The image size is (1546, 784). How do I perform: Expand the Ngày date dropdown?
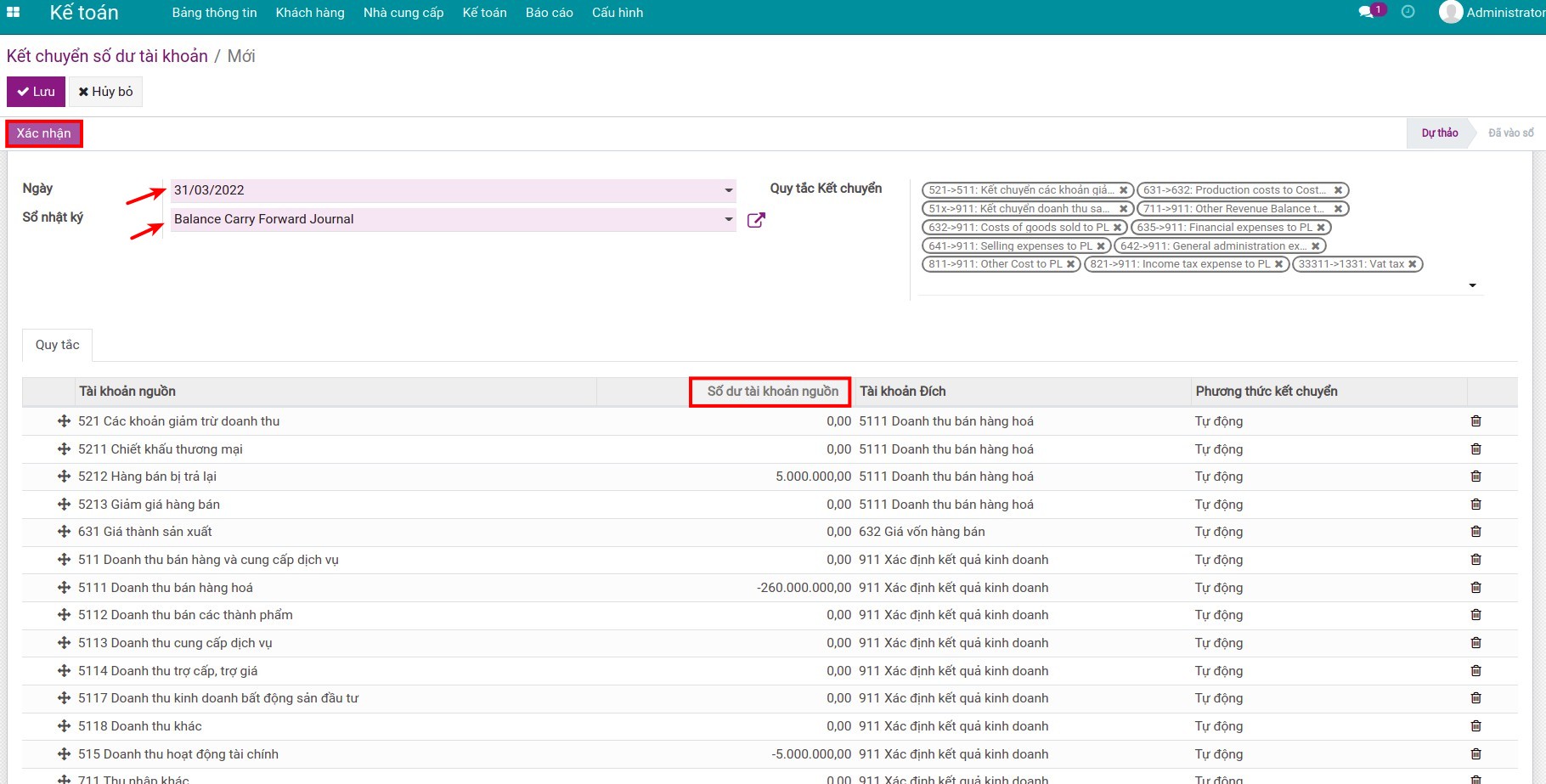pyautogui.click(x=728, y=190)
